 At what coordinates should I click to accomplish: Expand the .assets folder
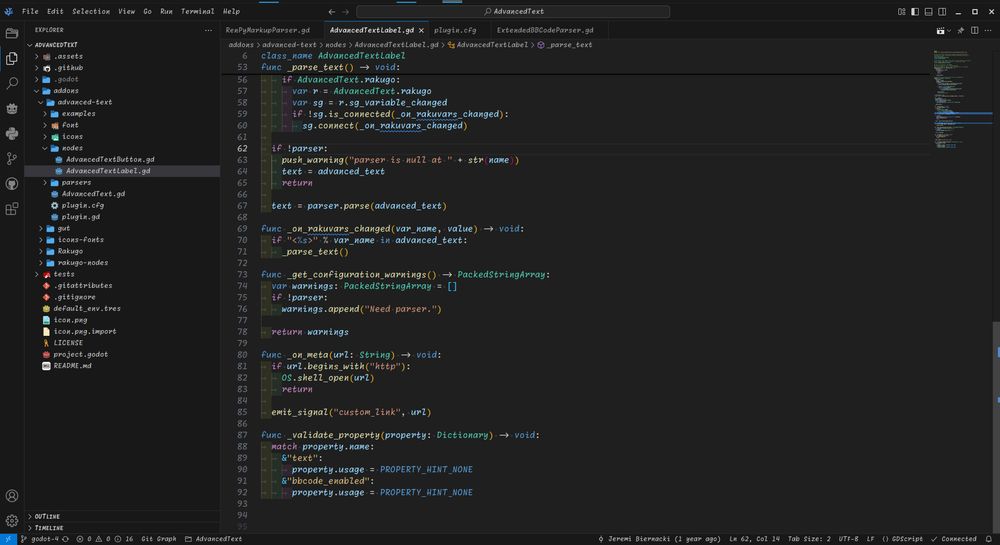click(x=121, y=56)
